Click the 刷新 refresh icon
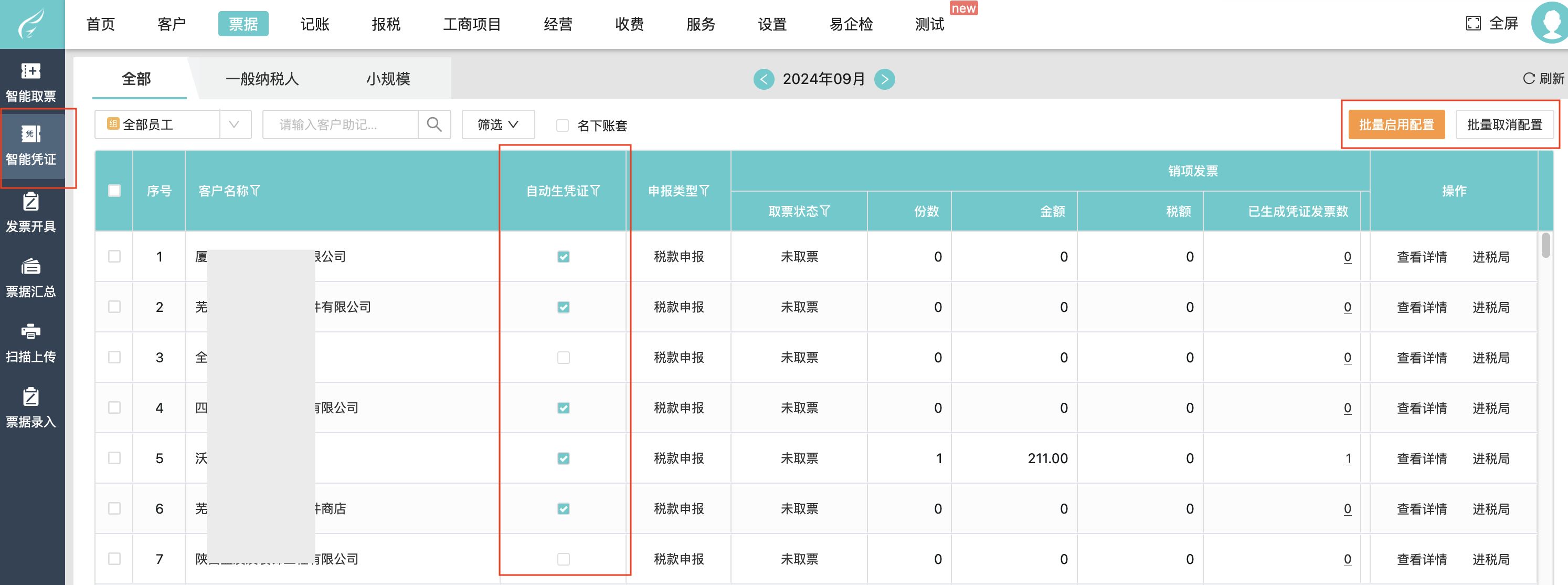1568x585 pixels. [1529, 79]
